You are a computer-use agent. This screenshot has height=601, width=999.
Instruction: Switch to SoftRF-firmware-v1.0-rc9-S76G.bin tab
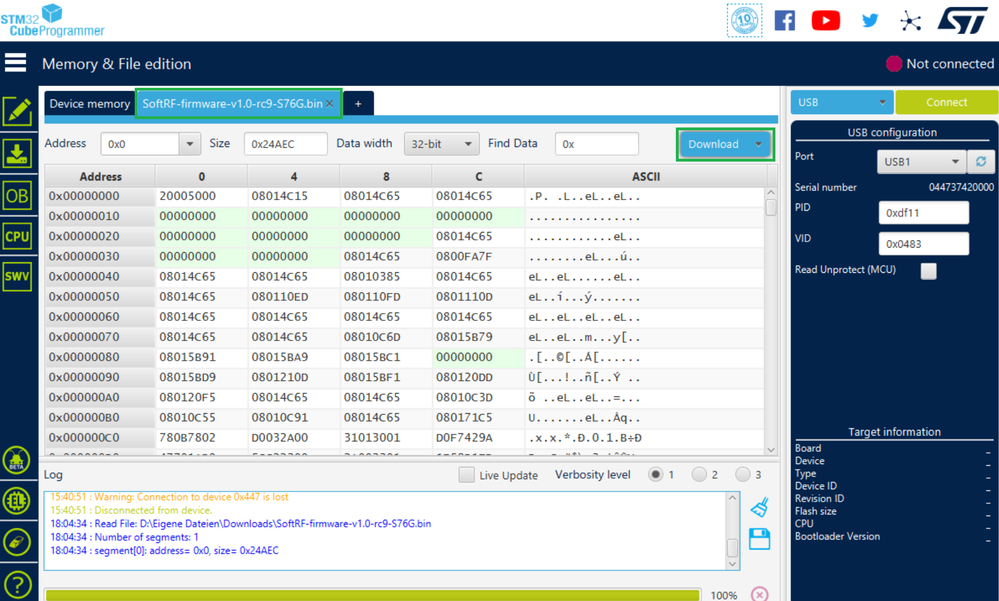point(233,104)
